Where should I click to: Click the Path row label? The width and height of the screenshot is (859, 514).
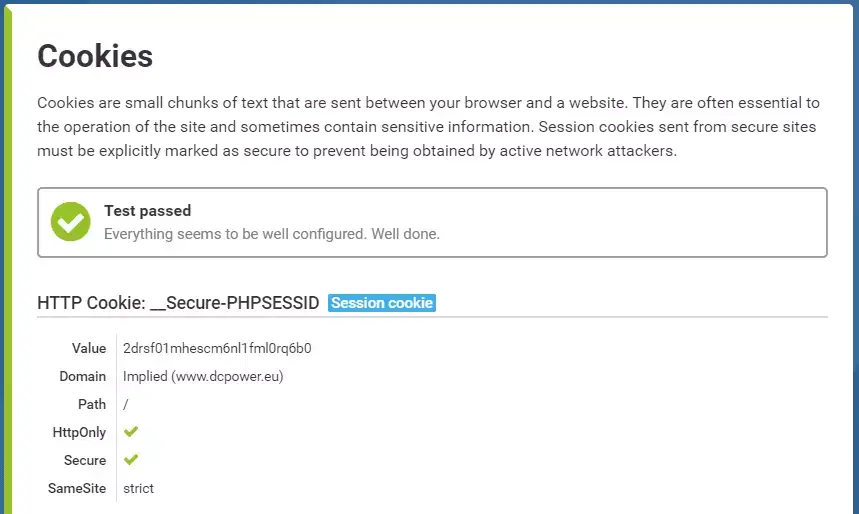[92, 404]
